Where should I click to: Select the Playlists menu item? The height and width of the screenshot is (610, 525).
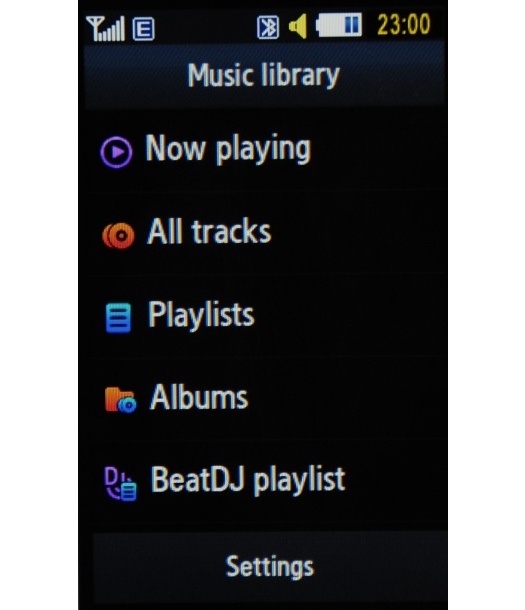click(263, 316)
